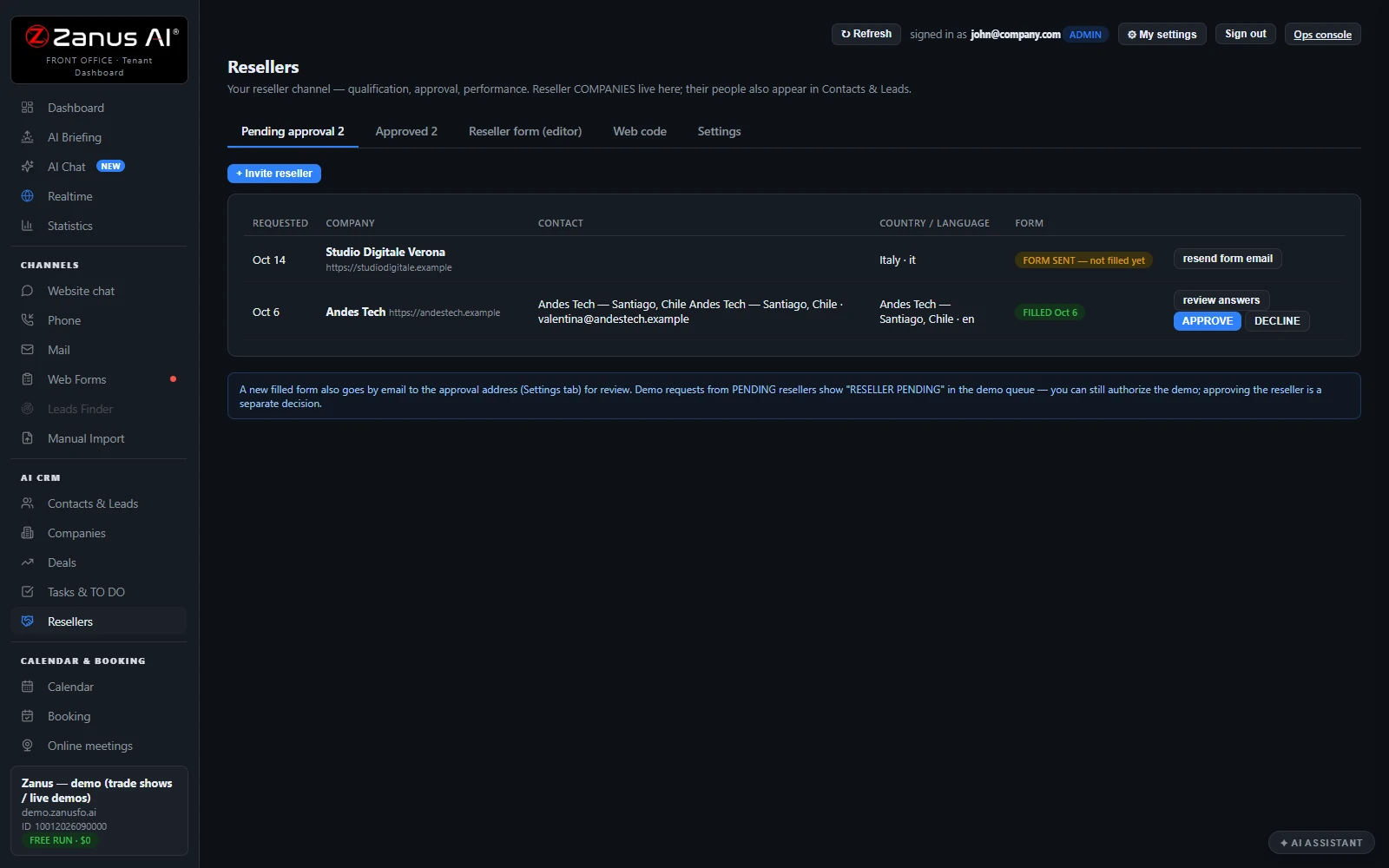This screenshot has width=1389, height=868.
Task: Open the Deals trend icon
Action: (x=27, y=562)
